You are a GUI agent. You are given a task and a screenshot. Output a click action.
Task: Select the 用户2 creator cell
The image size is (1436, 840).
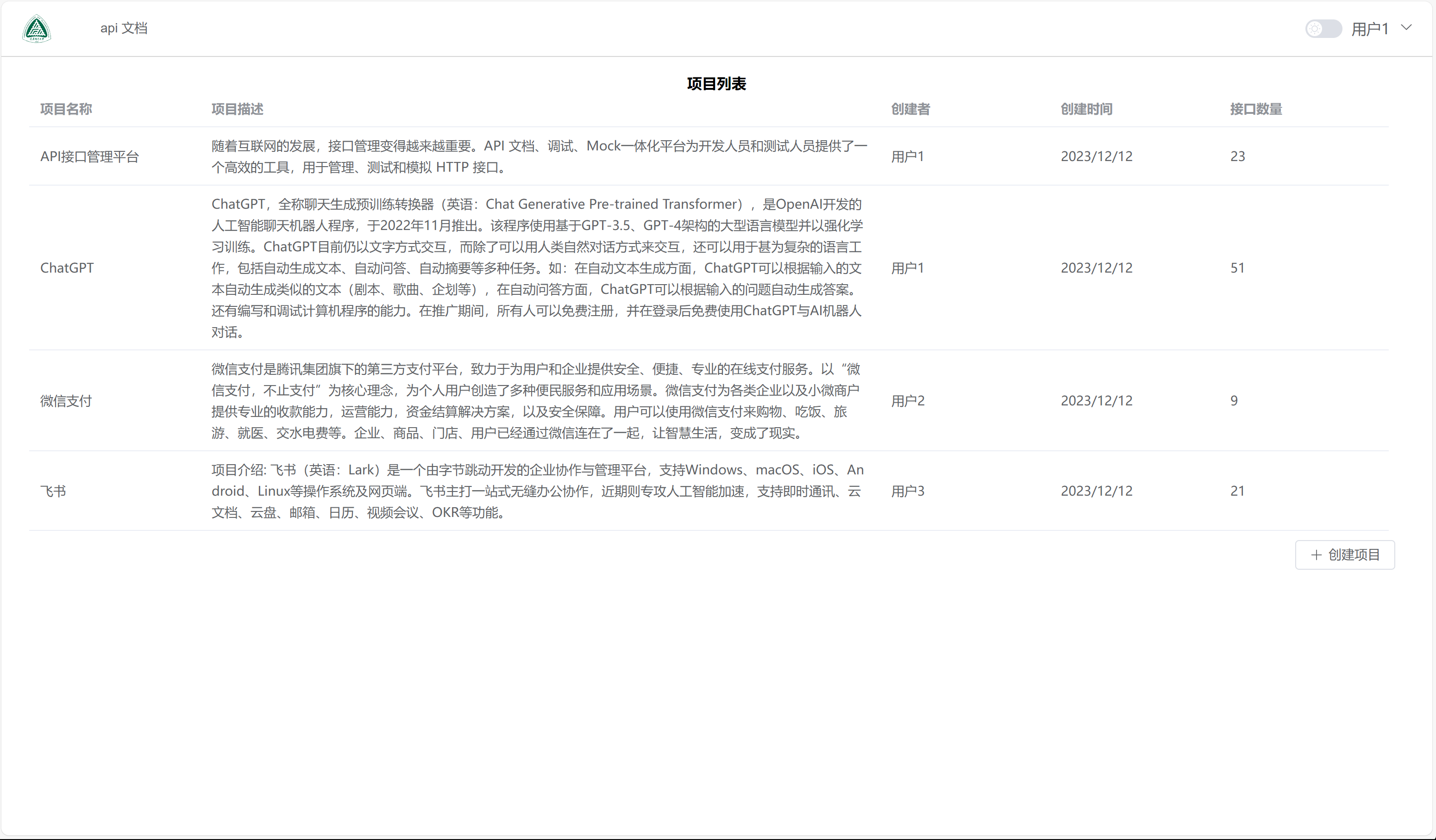coord(908,401)
